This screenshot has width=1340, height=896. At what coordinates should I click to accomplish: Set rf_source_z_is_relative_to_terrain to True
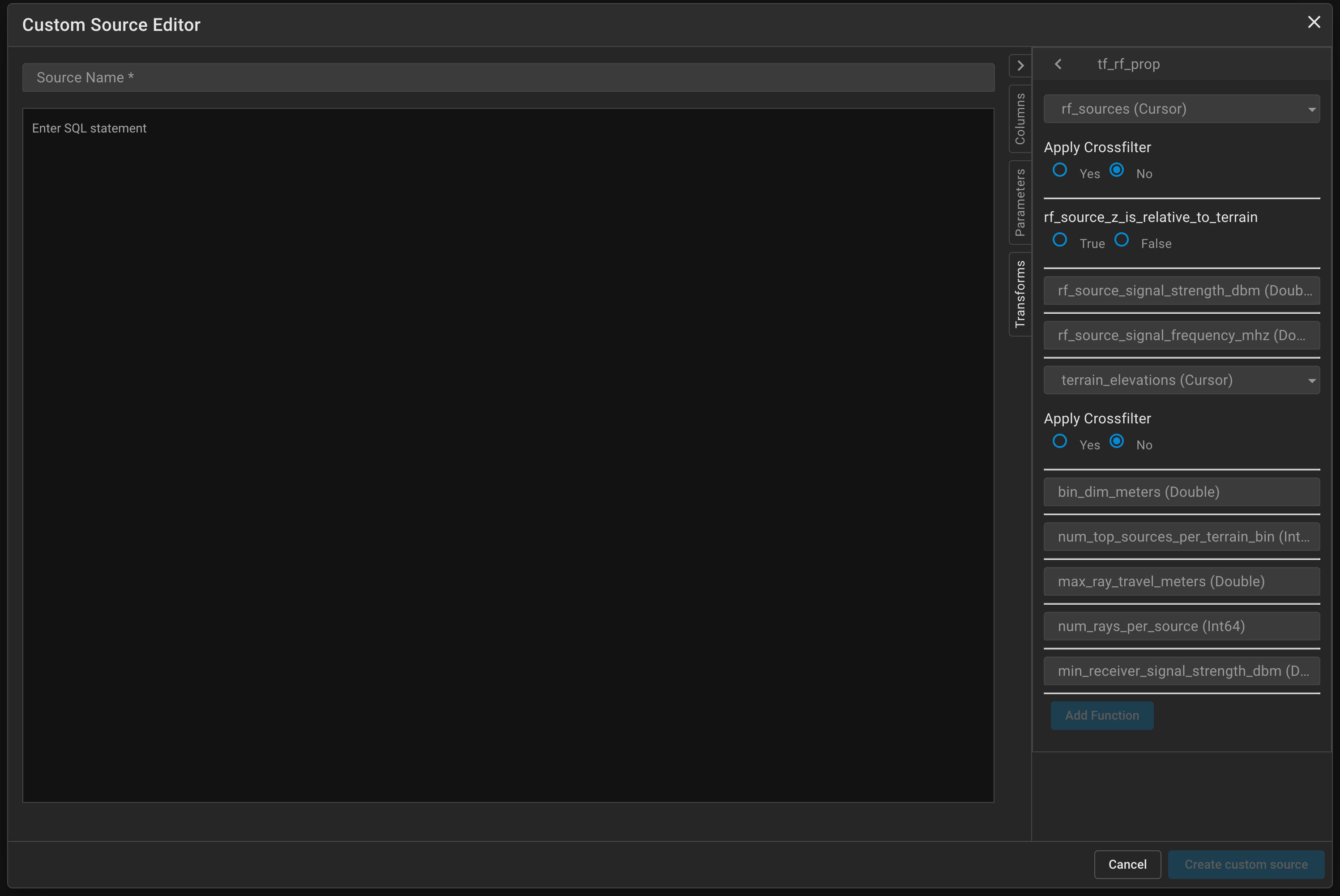1060,240
